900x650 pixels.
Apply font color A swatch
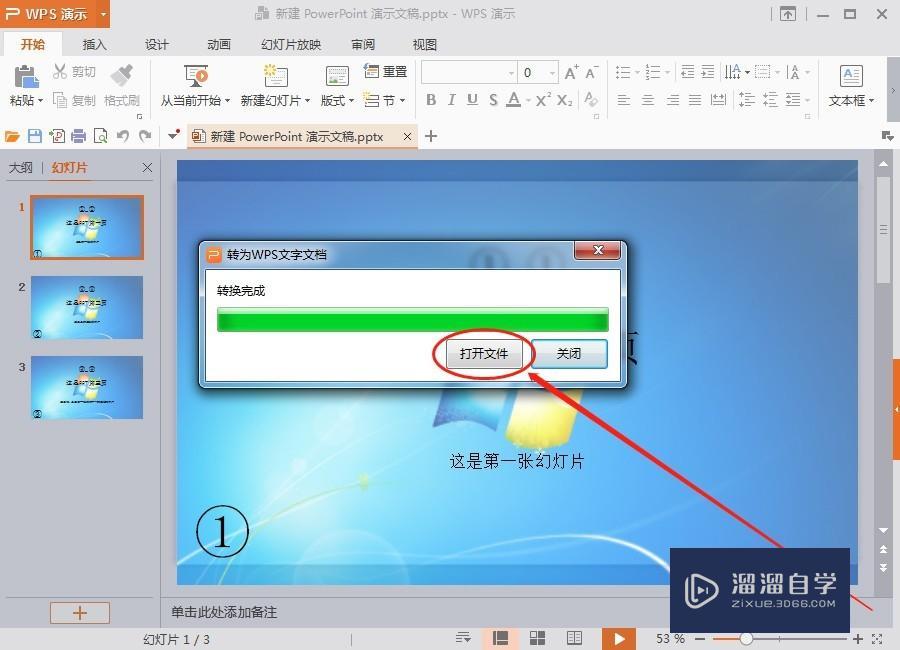pyautogui.click(x=514, y=100)
